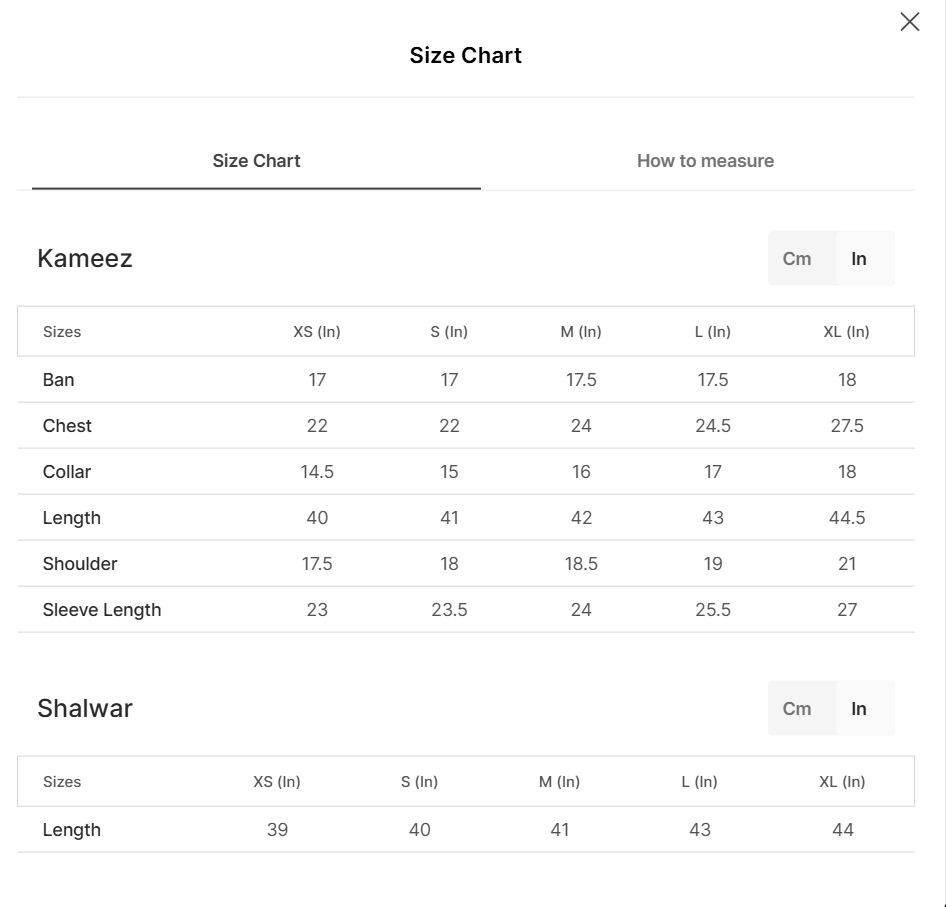Click the Kameez XS (In) column header
Image resolution: width=946 pixels, height=907 pixels.
click(x=317, y=332)
